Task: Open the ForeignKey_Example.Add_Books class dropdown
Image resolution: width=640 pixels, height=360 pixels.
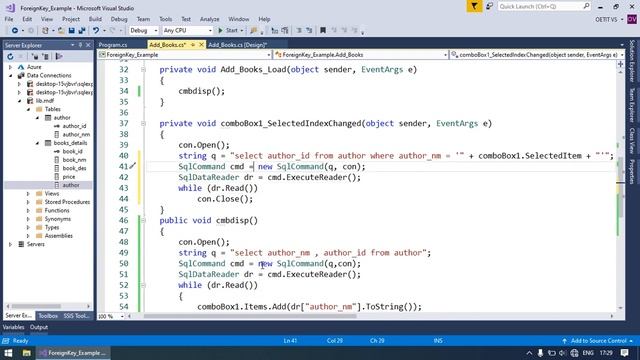Action: coord(361,55)
